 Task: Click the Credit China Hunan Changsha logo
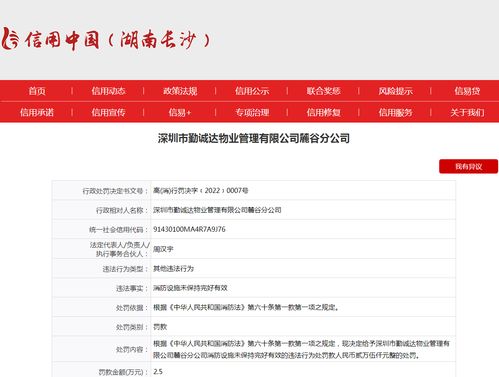point(106,39)
